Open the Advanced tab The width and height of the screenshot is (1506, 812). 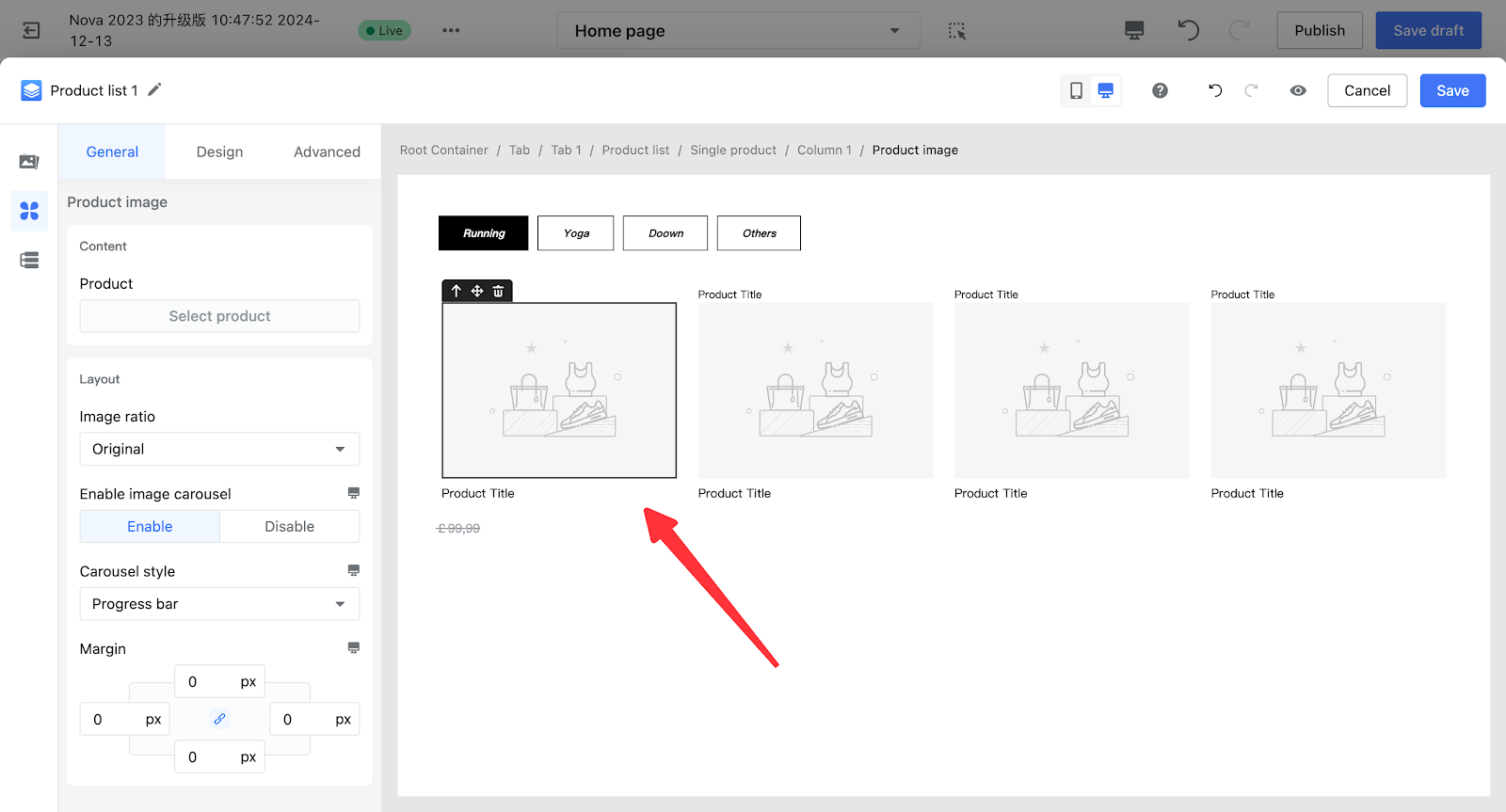click(327, 151)
